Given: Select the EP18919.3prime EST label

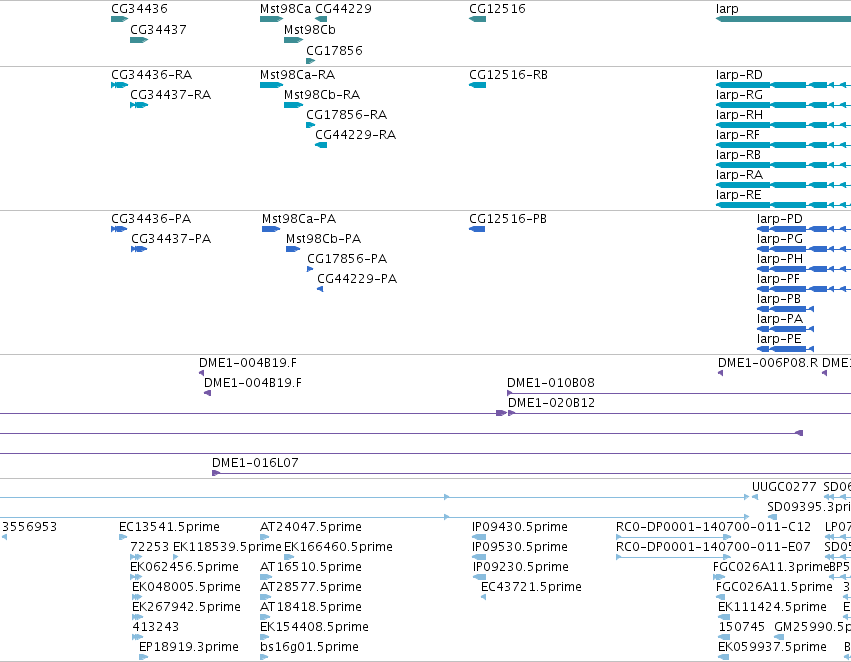Looking at the screenshot, I should (189, 647).
